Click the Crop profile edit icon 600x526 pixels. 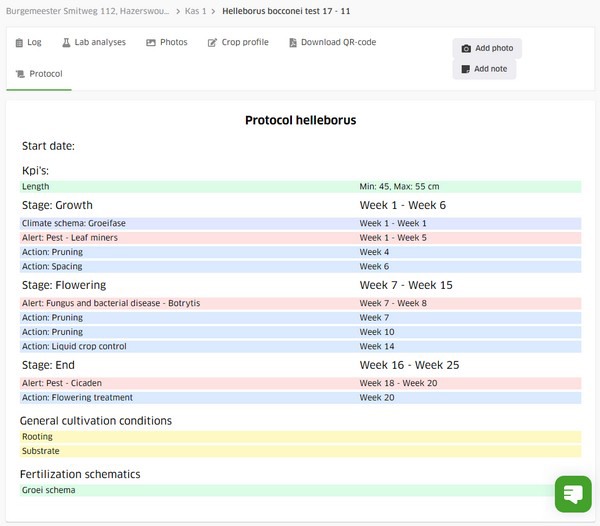[212, 43]
